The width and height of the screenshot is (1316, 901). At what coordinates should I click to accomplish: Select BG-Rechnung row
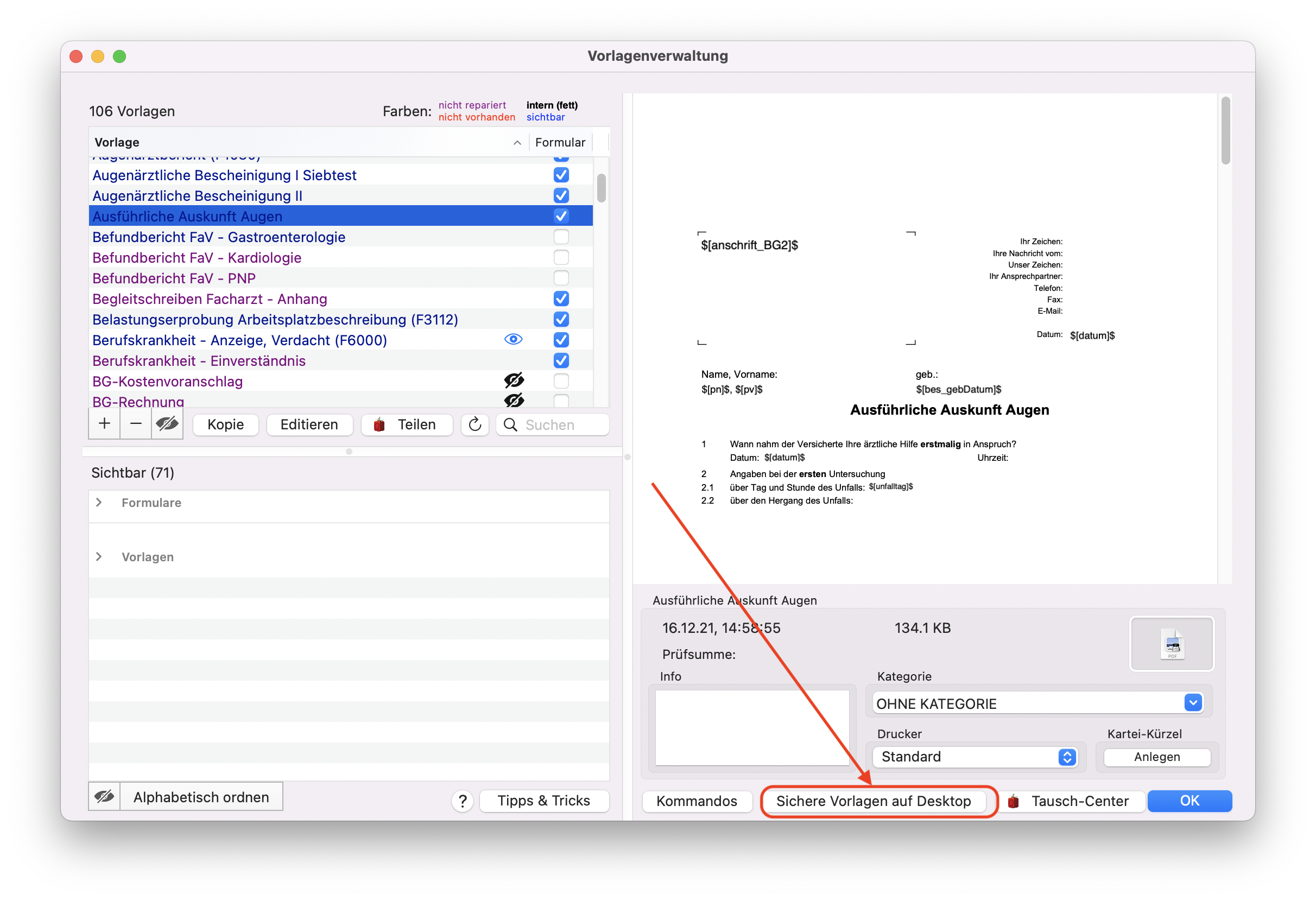(x=340, y=399)
